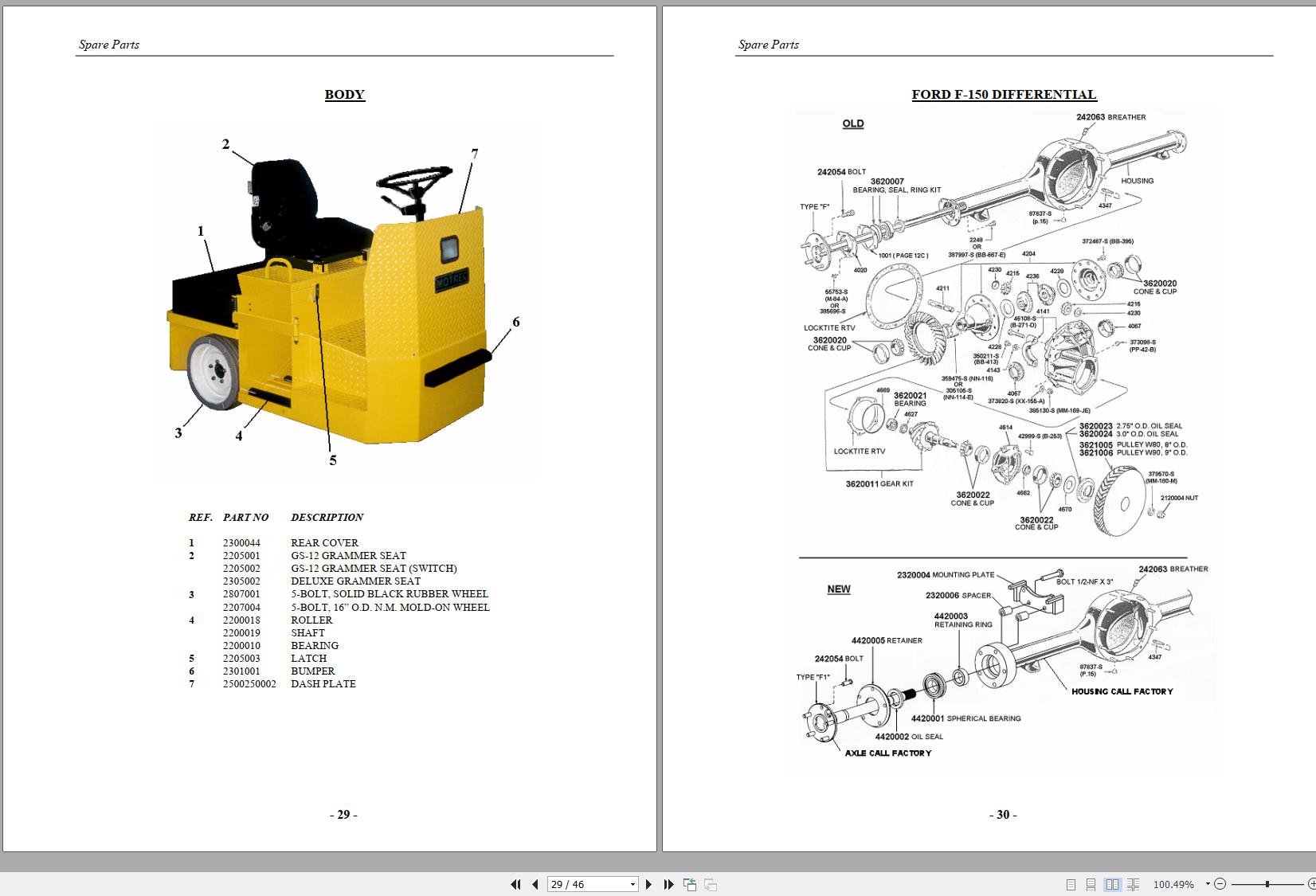The width and height of the screenshot is (1316, 896).
Task: Switch to continuous page view
Action: click(1091, 884)
